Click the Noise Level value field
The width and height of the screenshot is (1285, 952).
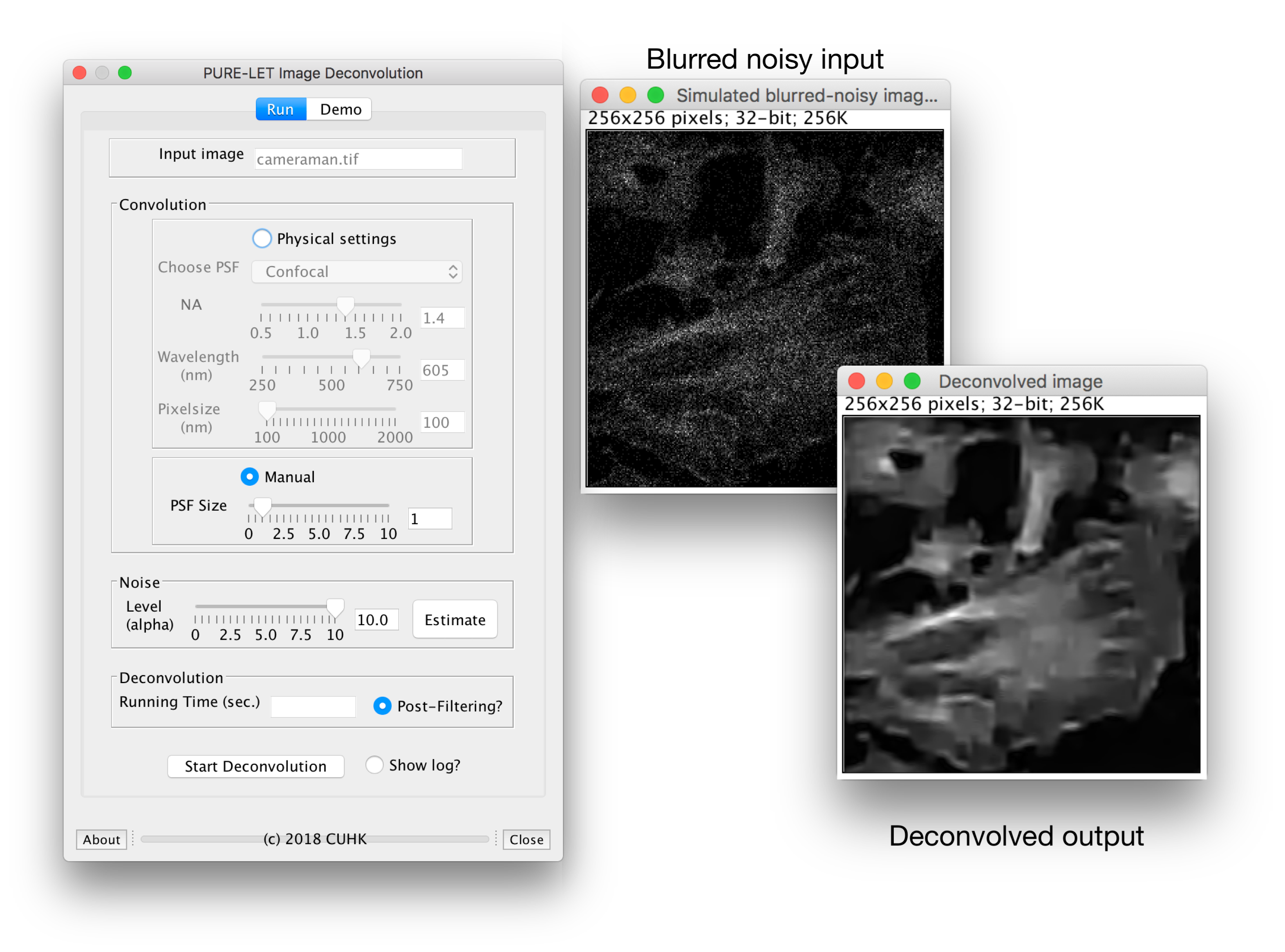click(x=376, y=619)
